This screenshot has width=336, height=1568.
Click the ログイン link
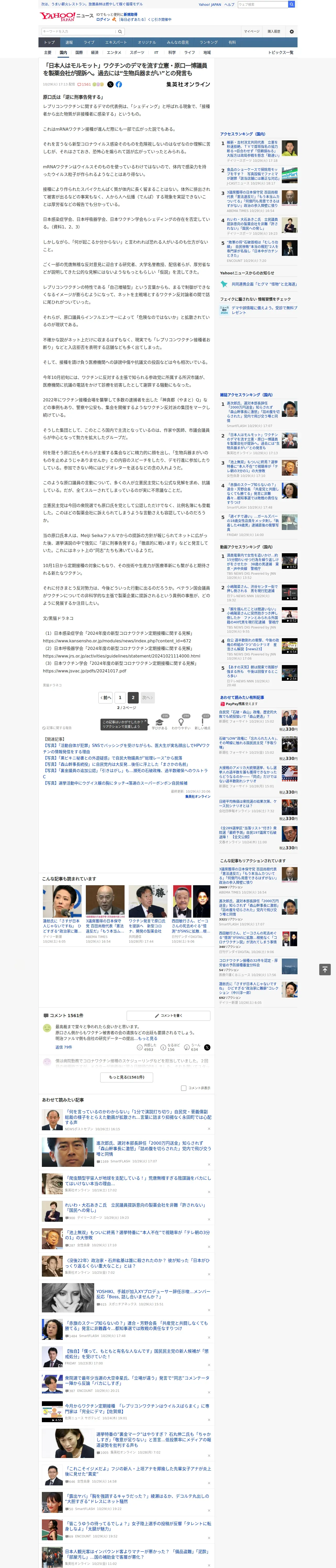103,20
